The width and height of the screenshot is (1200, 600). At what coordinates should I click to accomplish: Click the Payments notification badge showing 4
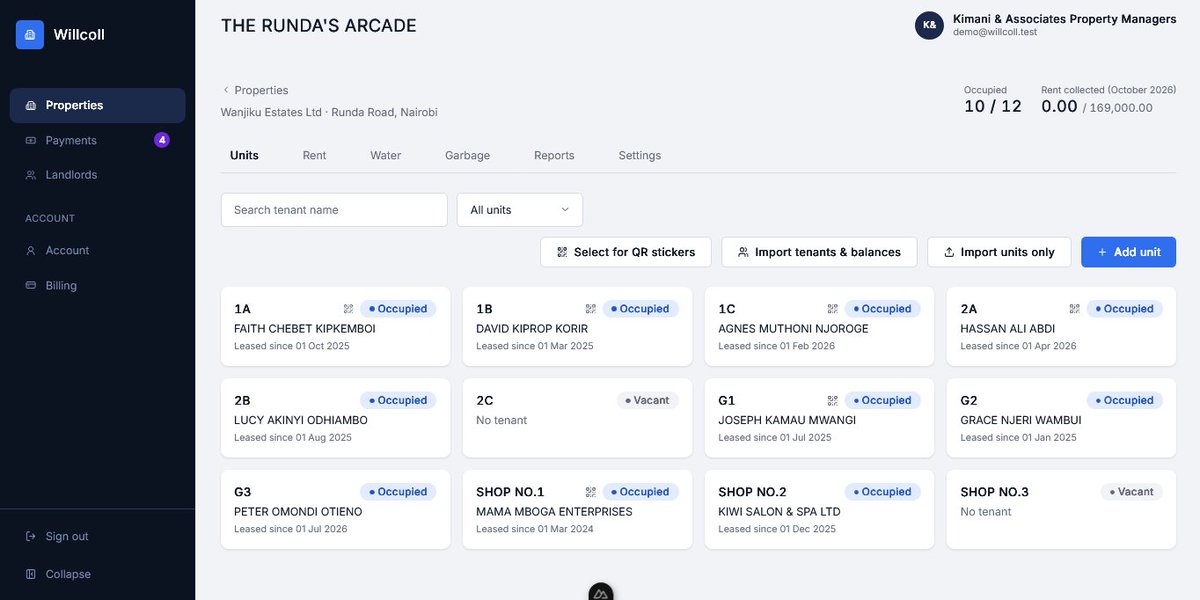pyautogui.click(x=162, y=140)
